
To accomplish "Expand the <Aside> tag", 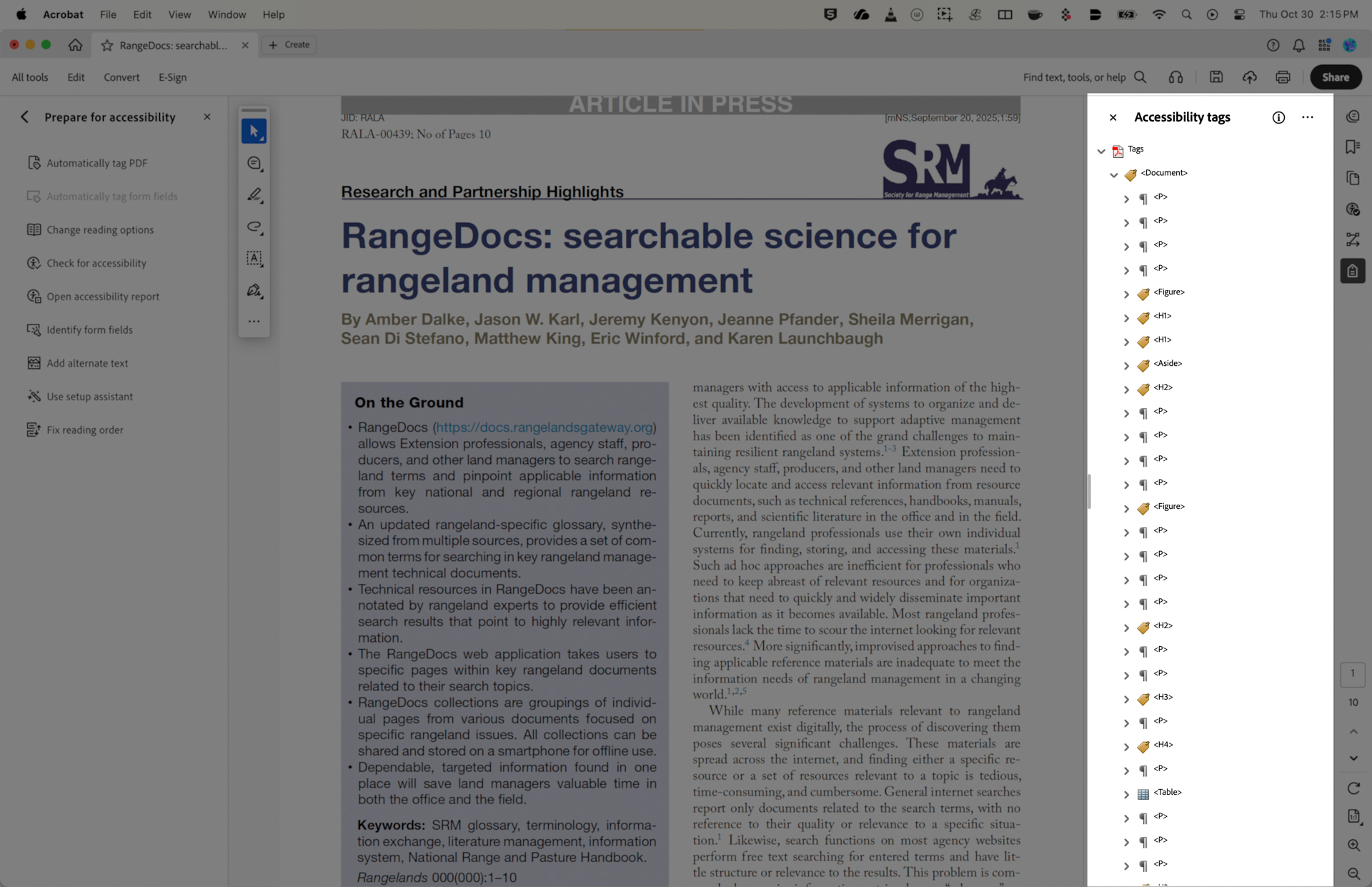I will point(1127,365).
